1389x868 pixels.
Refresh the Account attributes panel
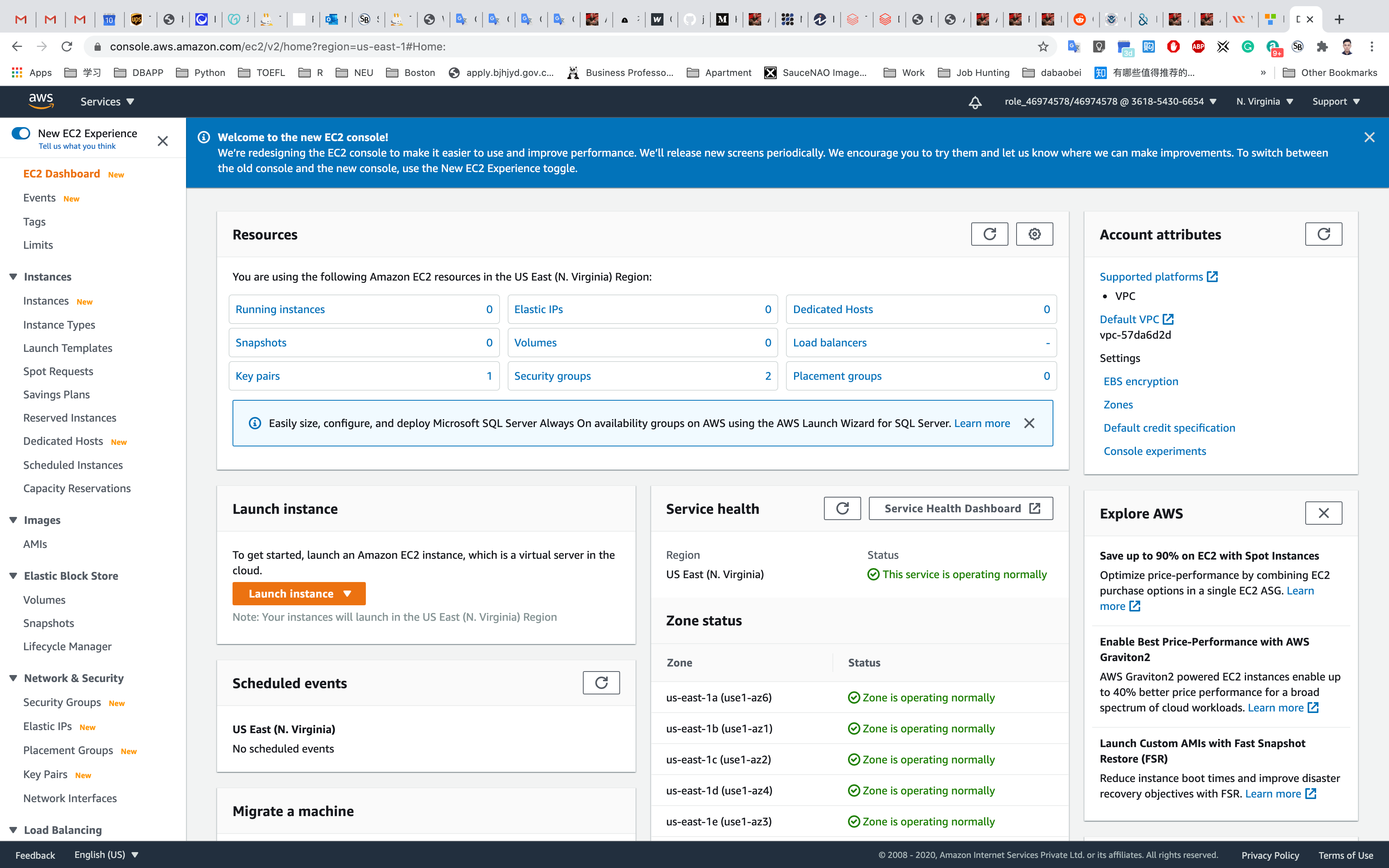pos(1323,234)
